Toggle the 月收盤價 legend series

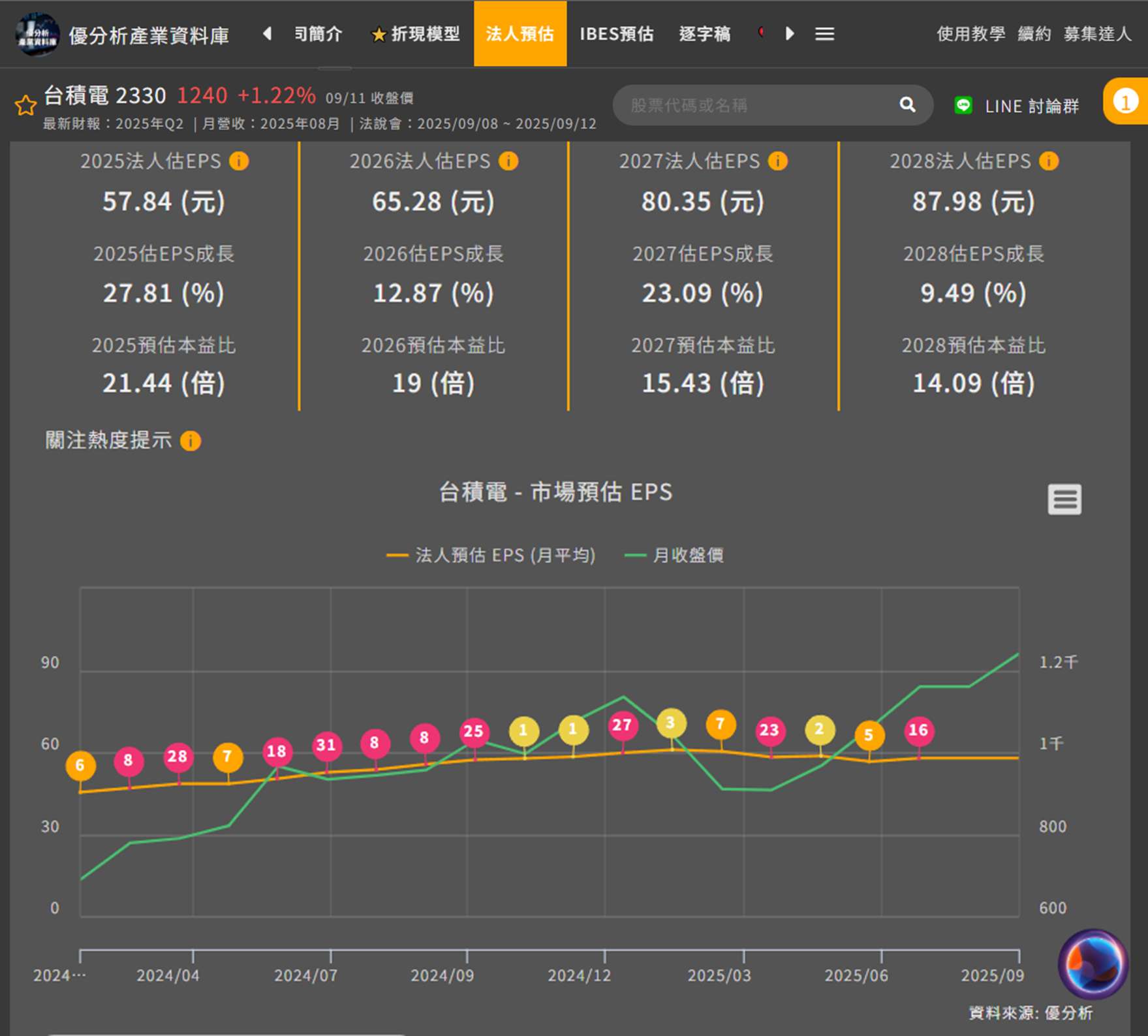674,556
